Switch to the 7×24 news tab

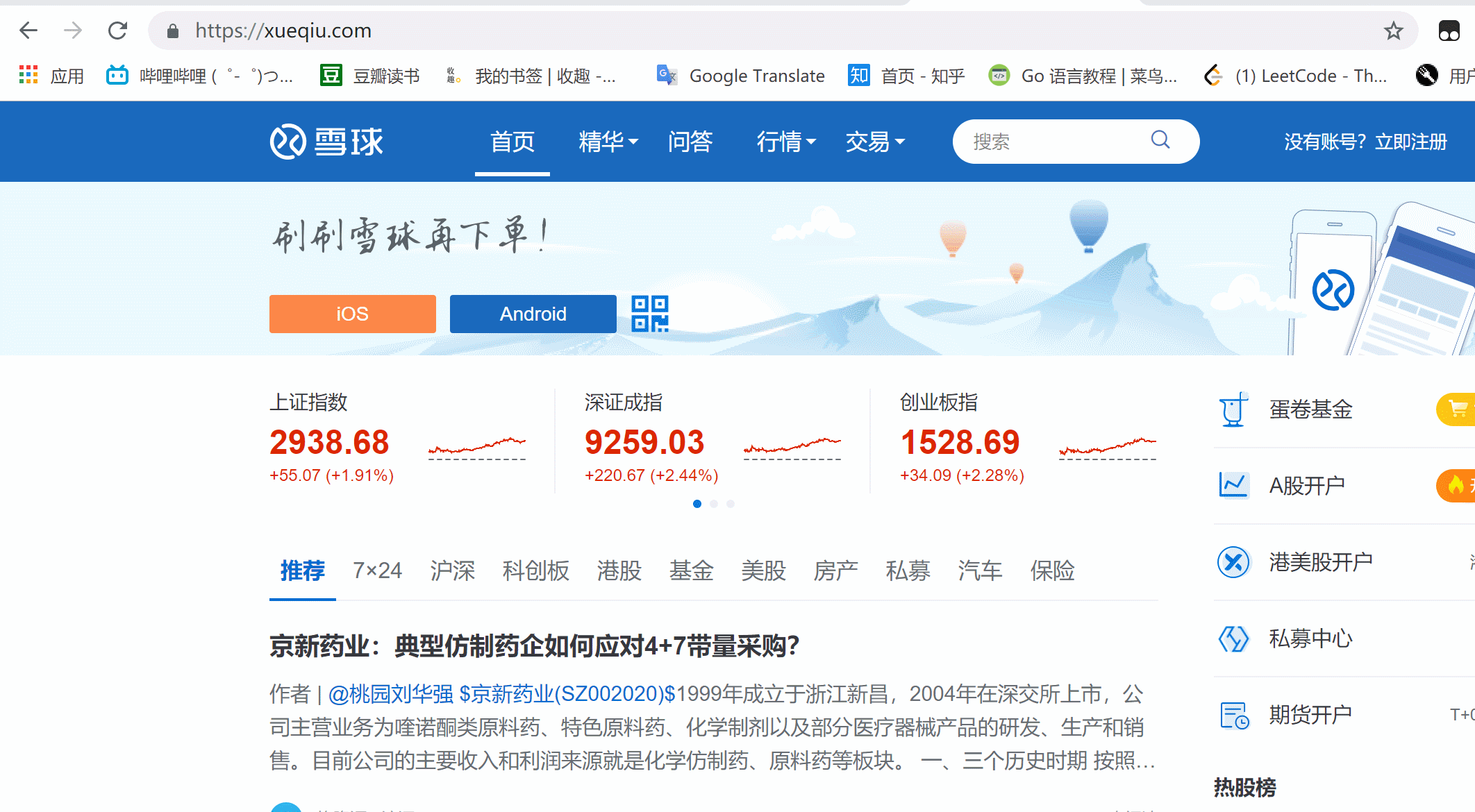point(377,570)
